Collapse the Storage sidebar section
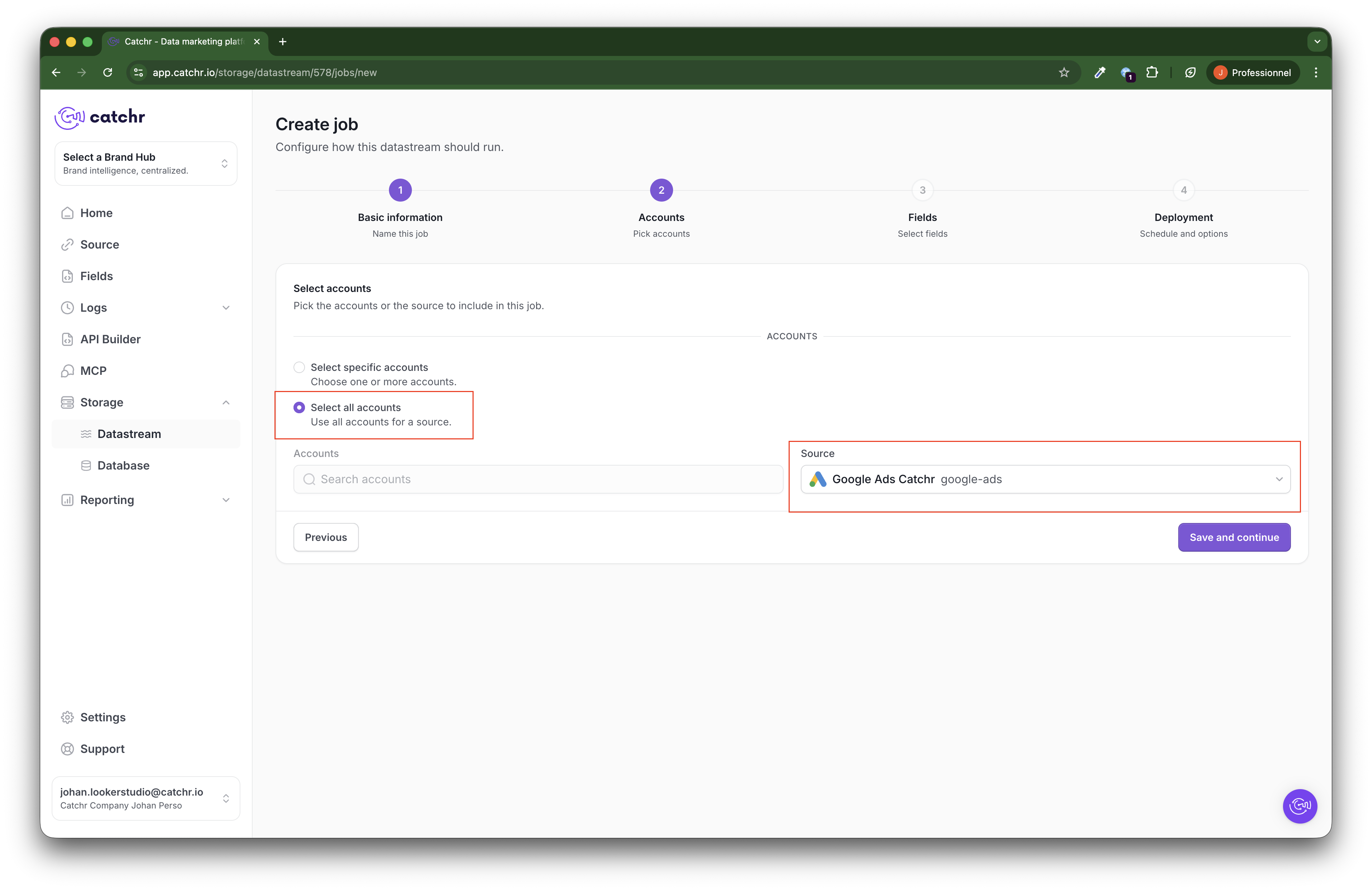The image size is (1372, 891). point(226,402)
